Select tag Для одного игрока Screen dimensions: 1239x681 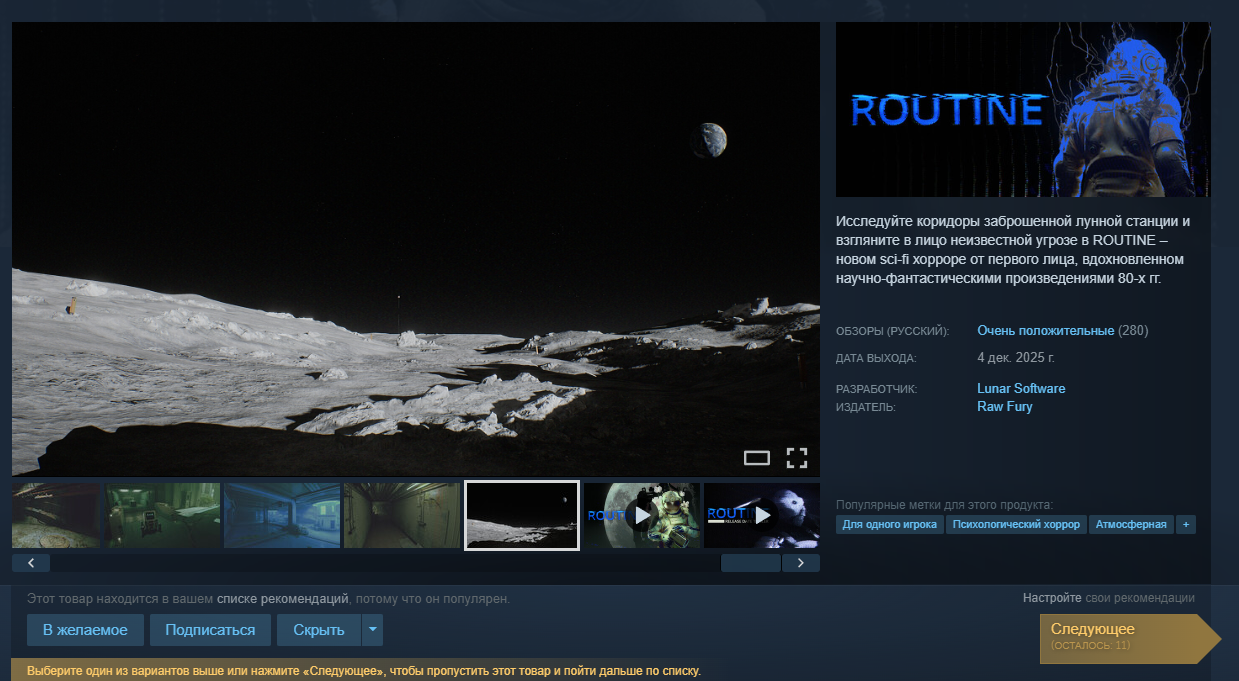coord(890,524)
